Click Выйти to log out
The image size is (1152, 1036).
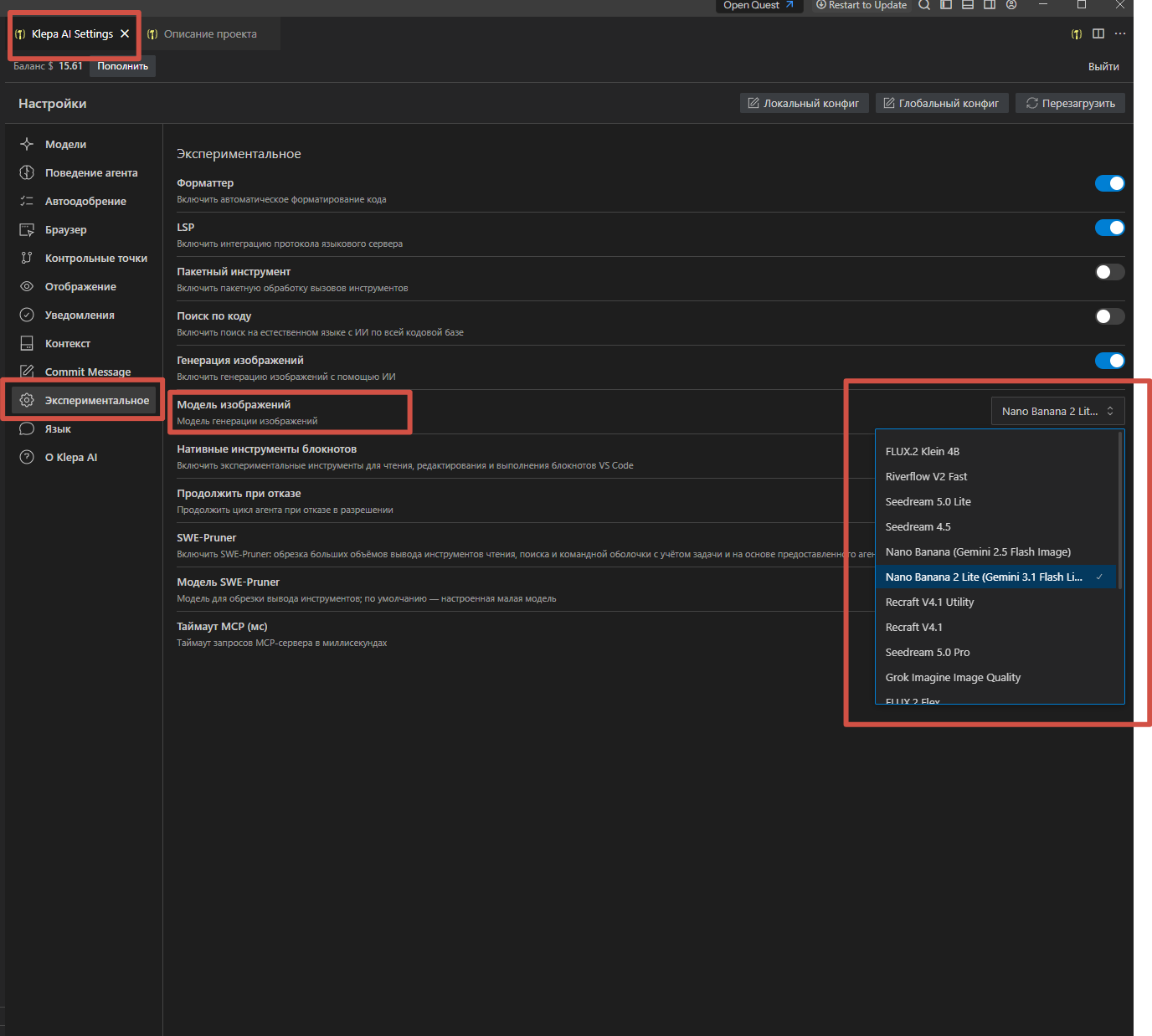1103,66
